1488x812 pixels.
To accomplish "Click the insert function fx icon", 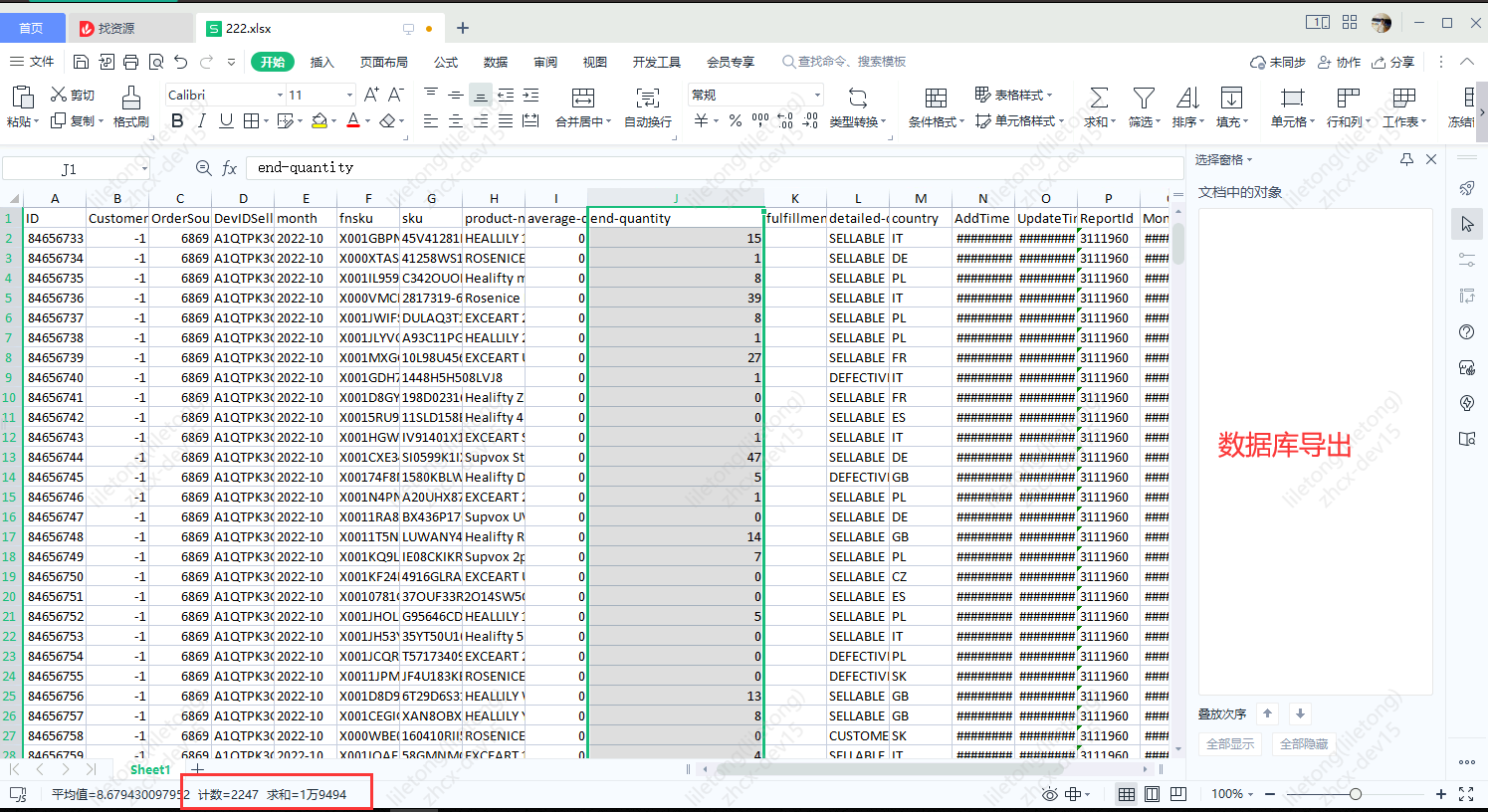I will click(229, 168).
